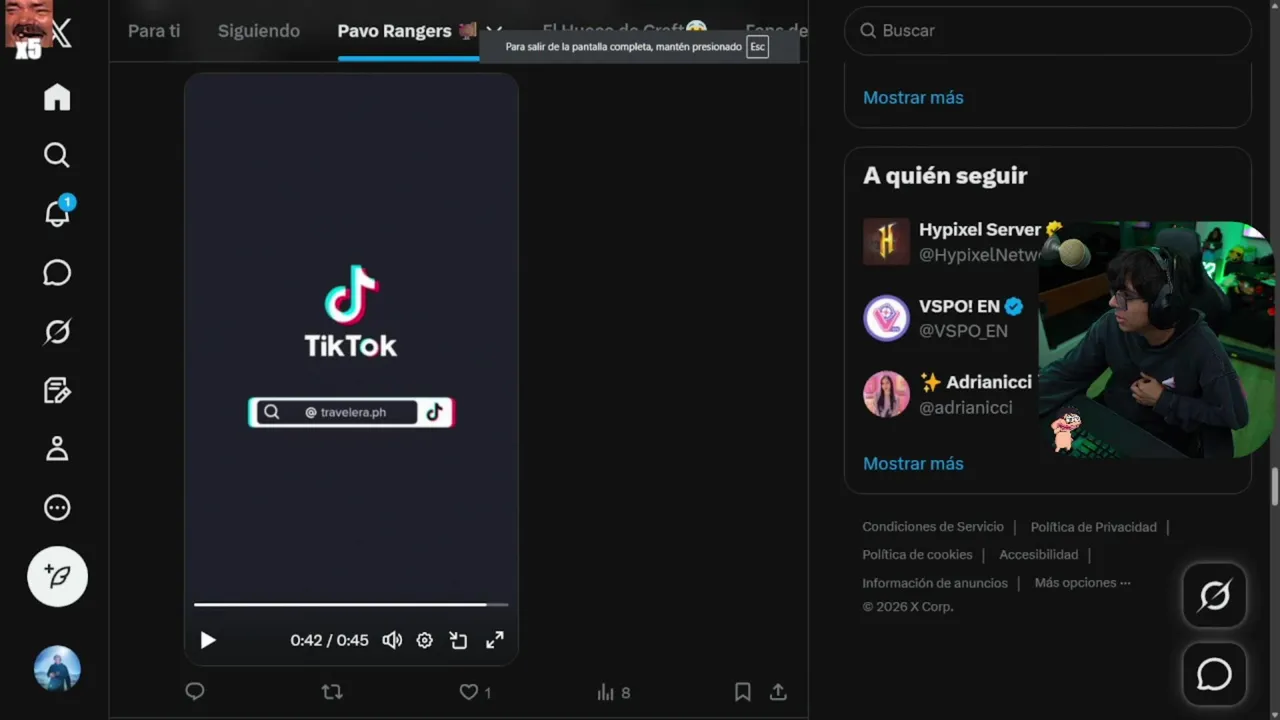The height and width of the screenshot is (720, 1280).
Task: Expand Más opciones footer menu
Action: tap(1082, 582)
